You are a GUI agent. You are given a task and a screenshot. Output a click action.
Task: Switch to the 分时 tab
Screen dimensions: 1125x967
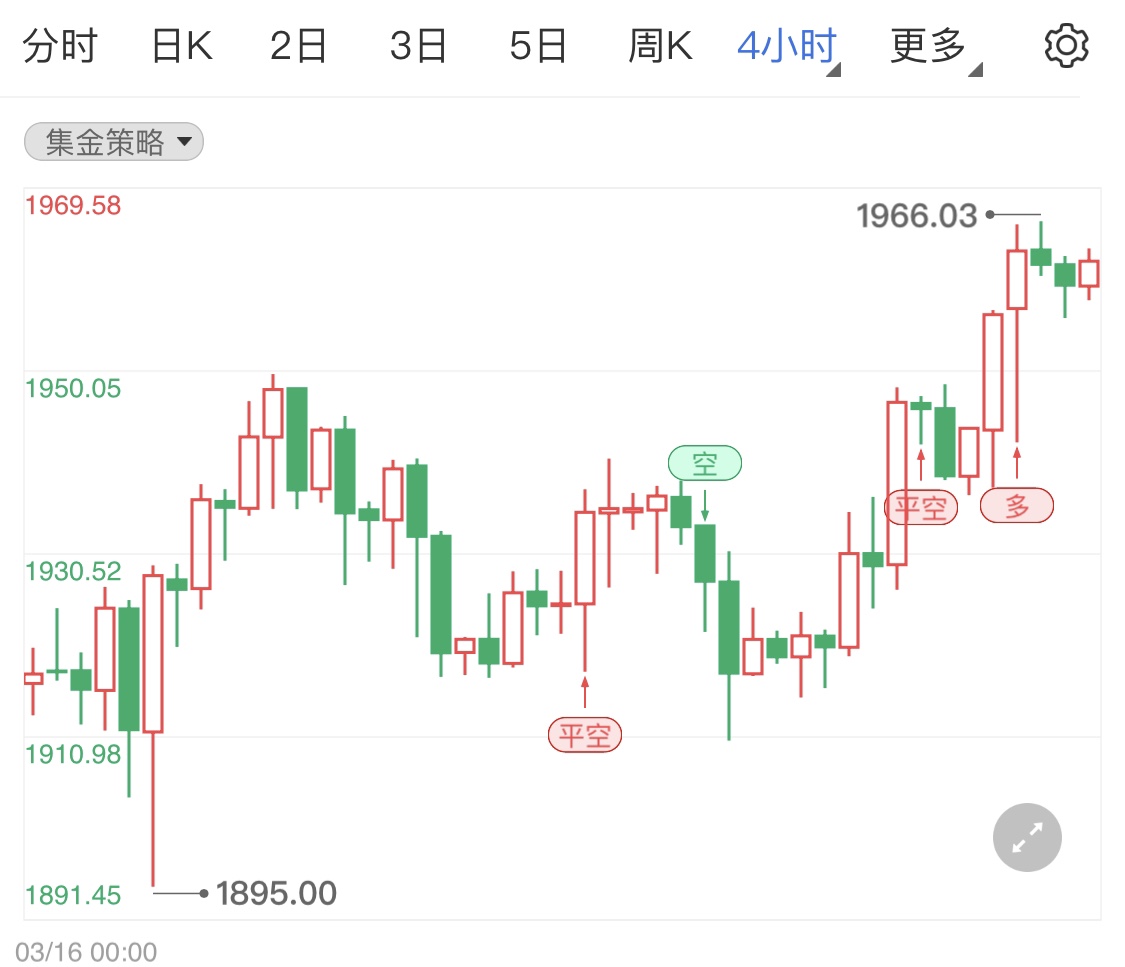point(59,46)
